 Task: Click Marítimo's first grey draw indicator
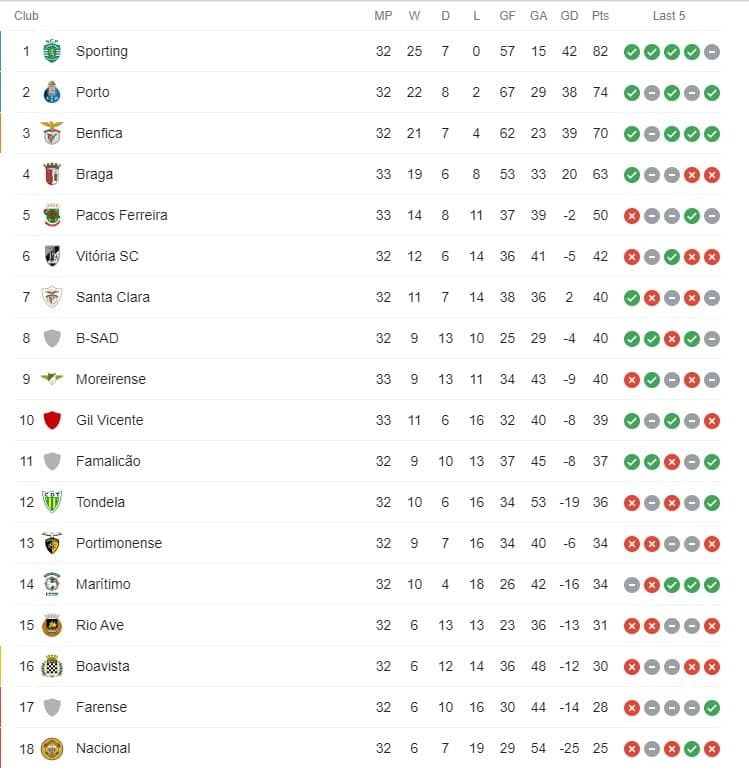point(631,585)
